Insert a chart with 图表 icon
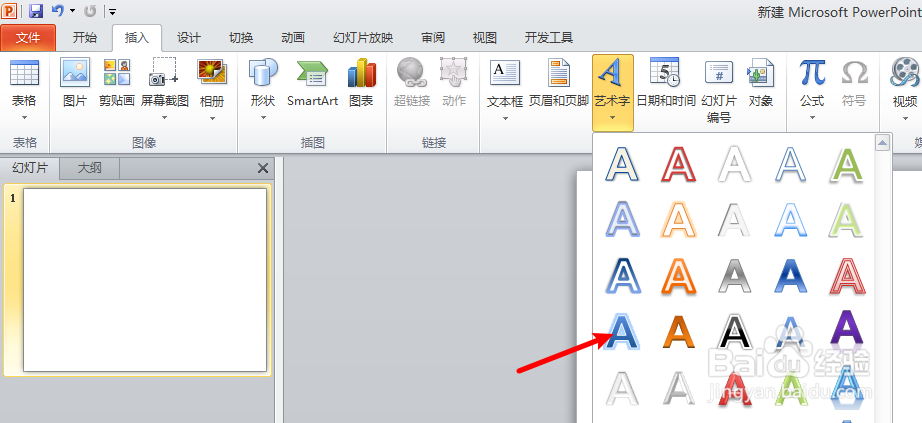The image size is (922, 423). tap(361, 72)
